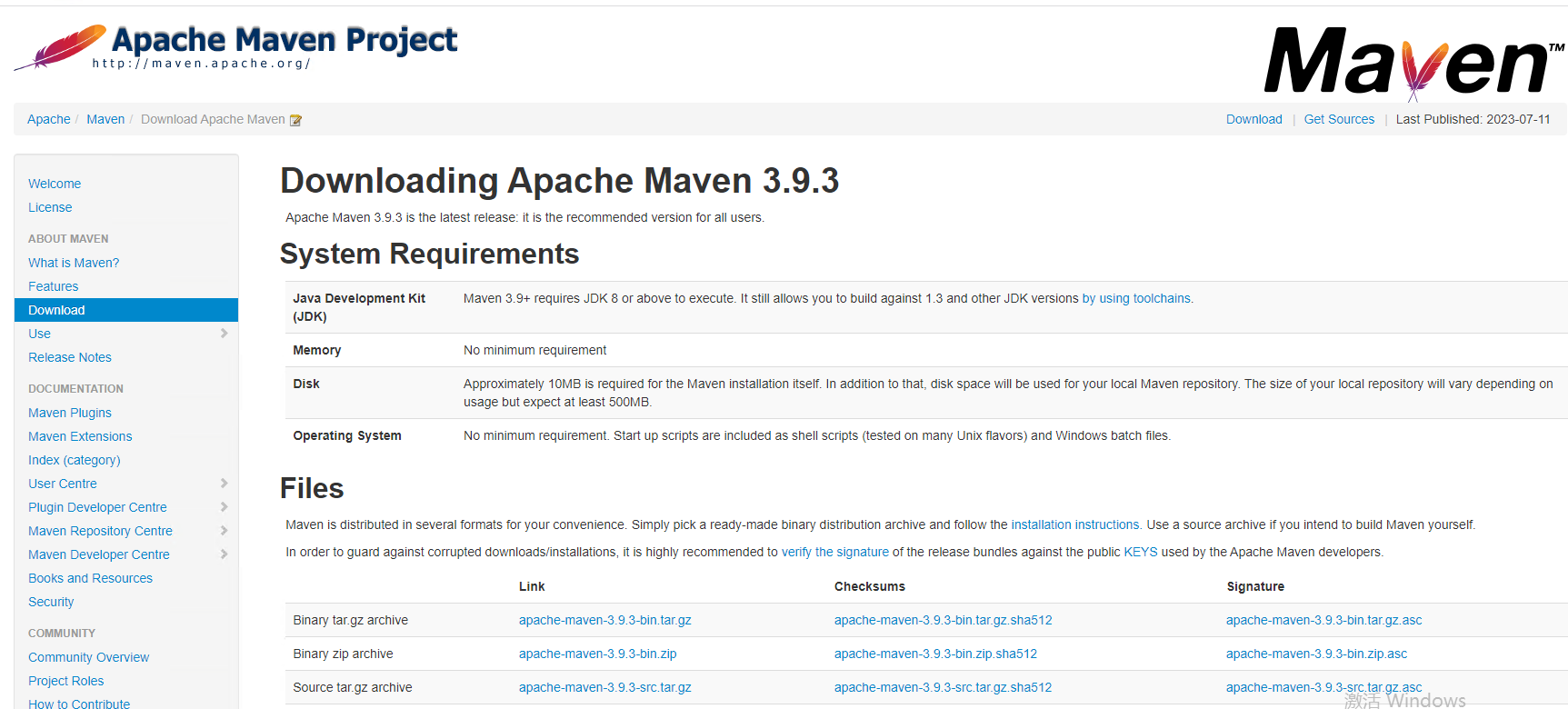Go to the Welcome page

click(55, 184)
